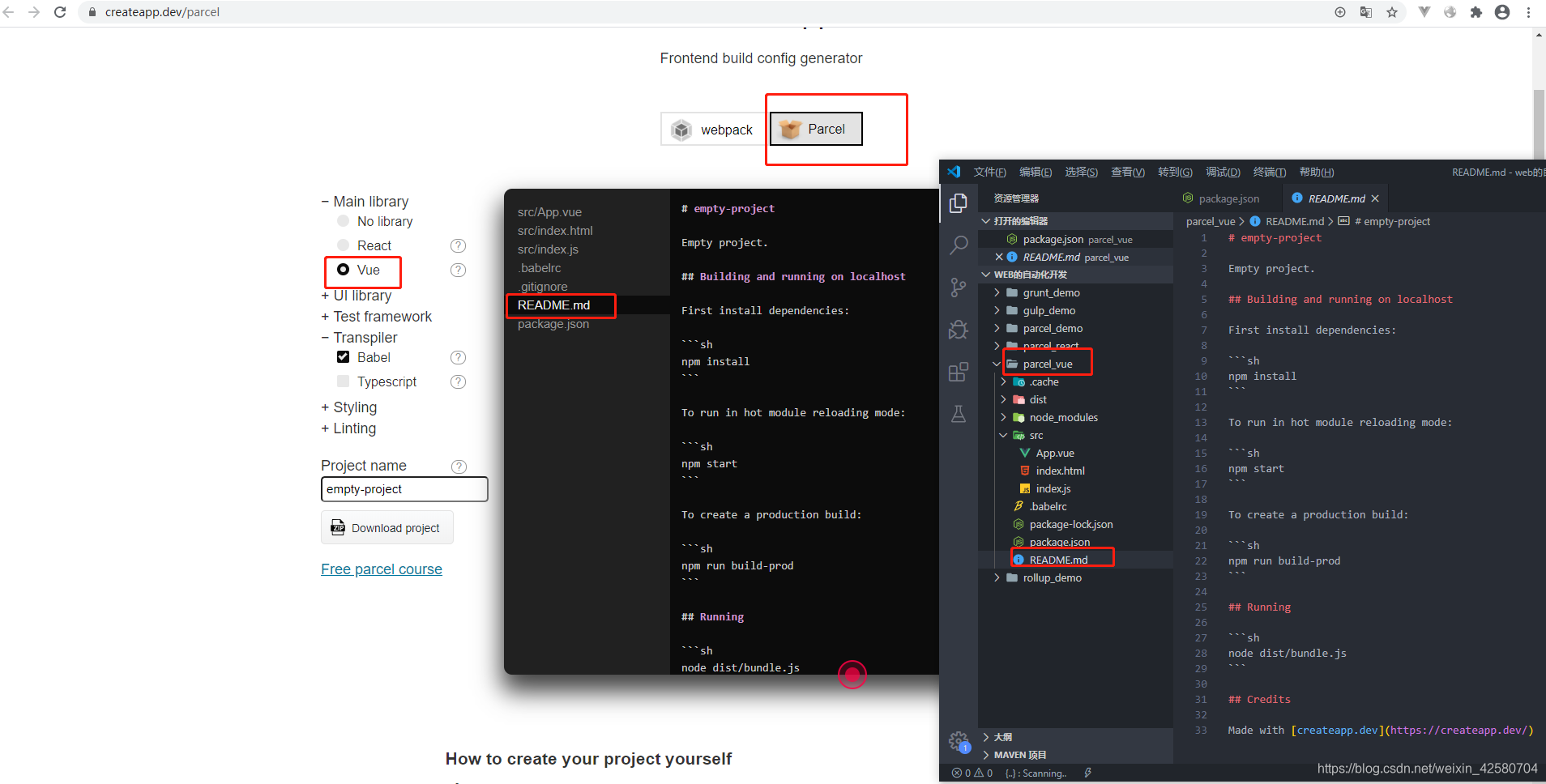Open the Extensions icon in VS Code
The height and width of the screenshot is (784, 1546).
959,372
